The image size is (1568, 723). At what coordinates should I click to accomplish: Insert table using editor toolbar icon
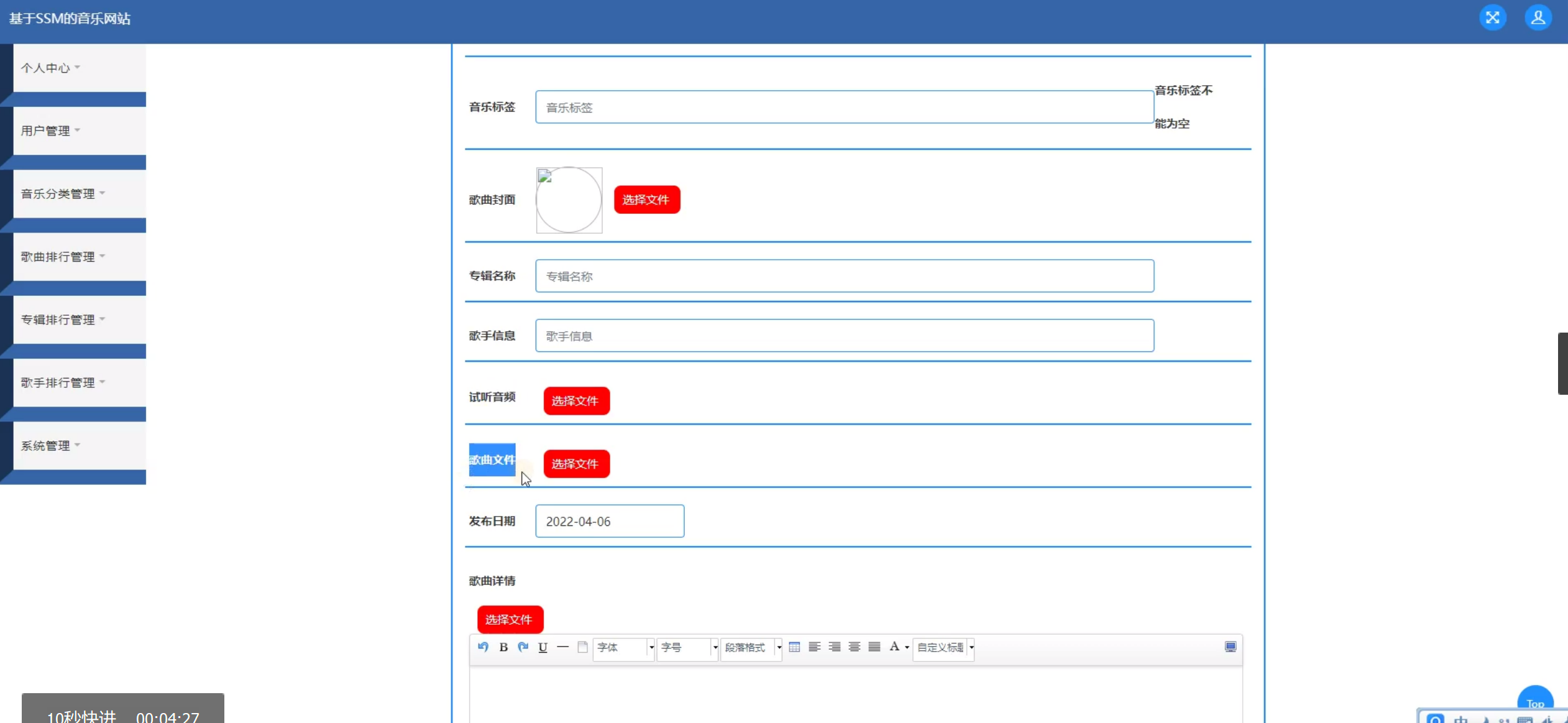pos(794,647)
